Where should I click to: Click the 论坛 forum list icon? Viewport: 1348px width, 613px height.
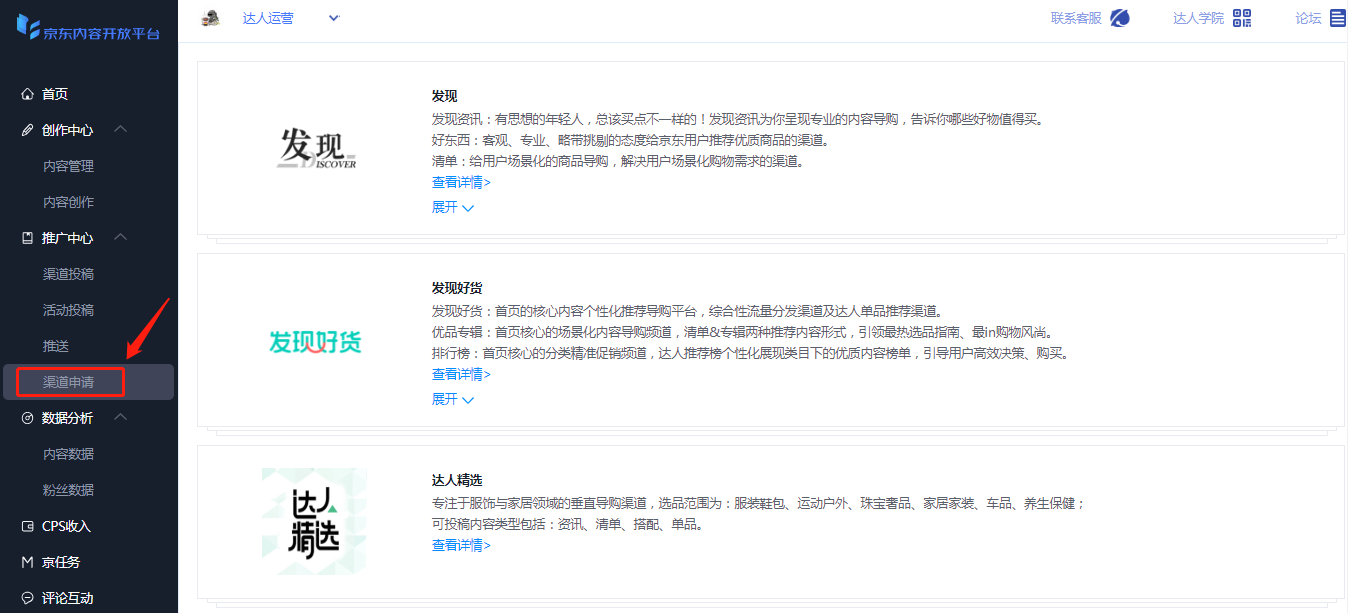coord(1337,18)
